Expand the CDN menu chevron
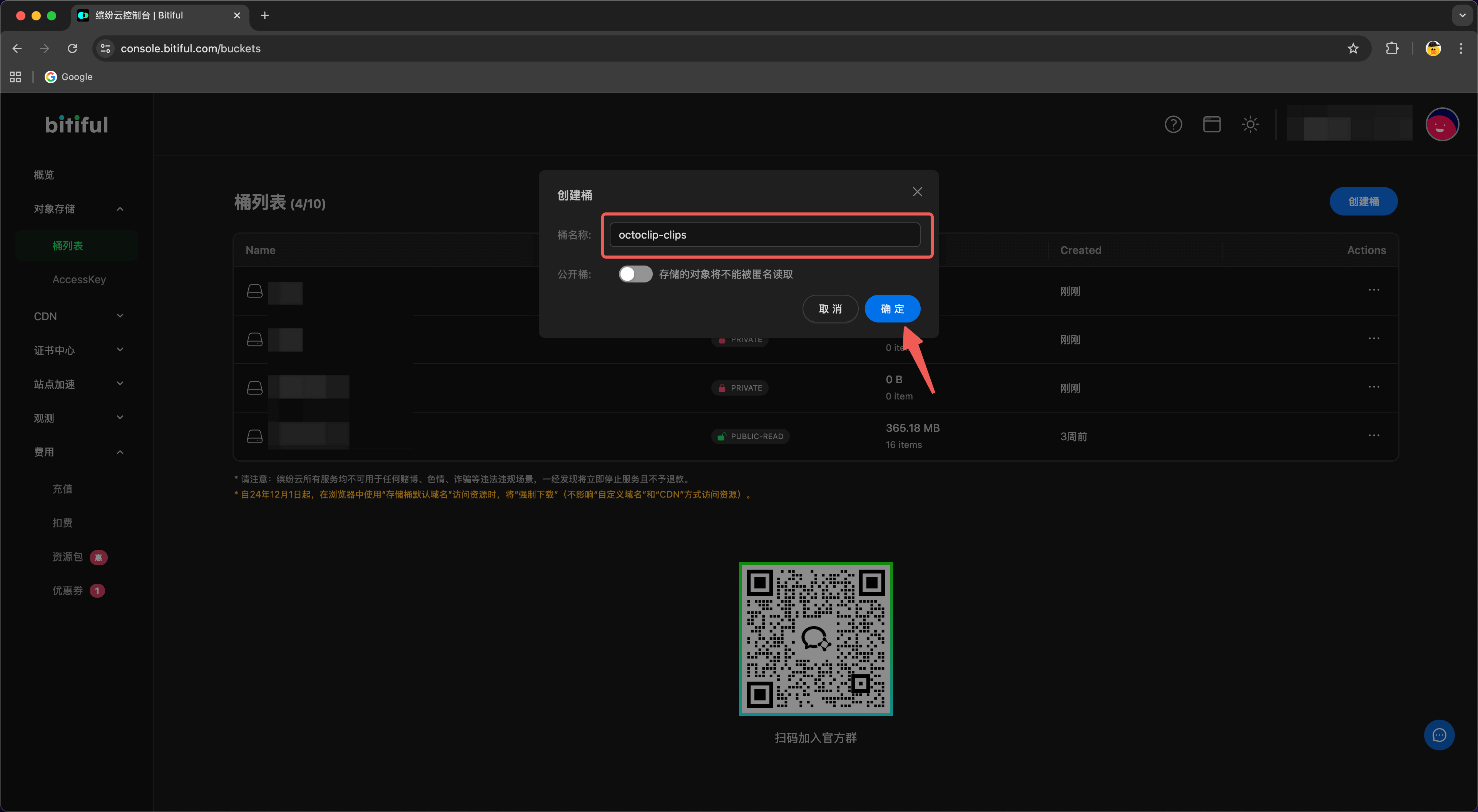 tap(120, 316)
